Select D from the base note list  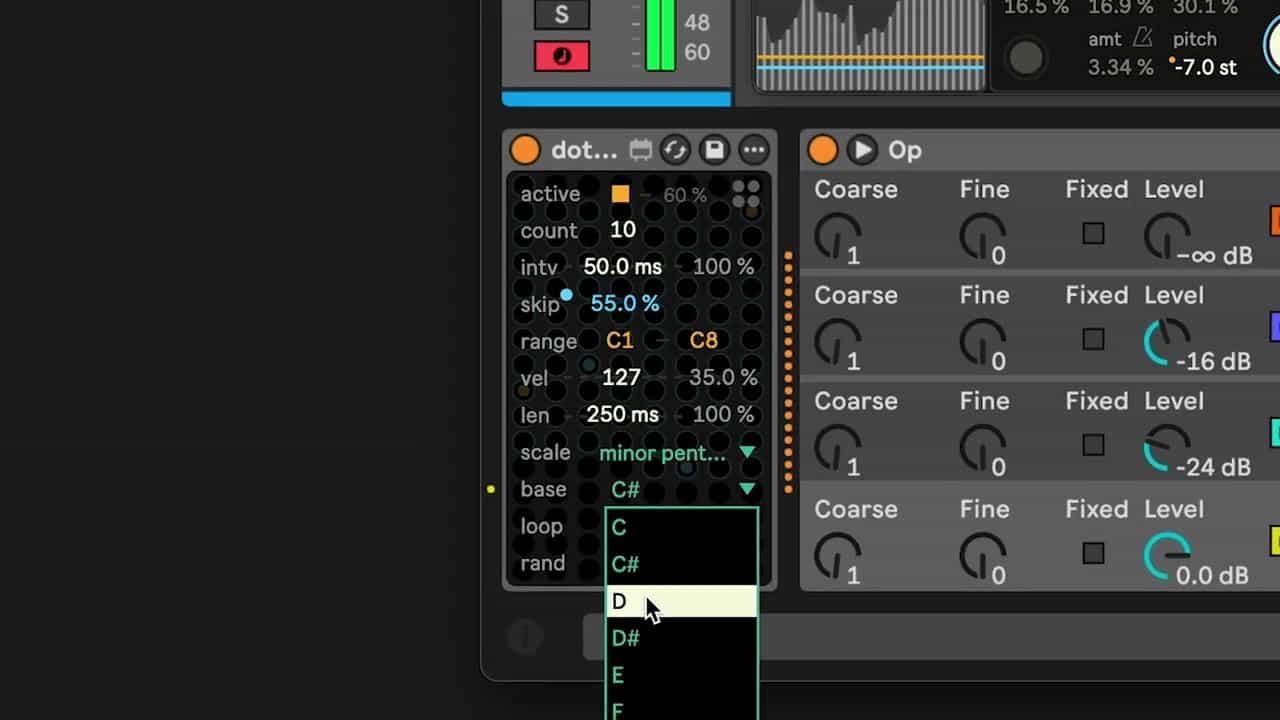[680, 601]
